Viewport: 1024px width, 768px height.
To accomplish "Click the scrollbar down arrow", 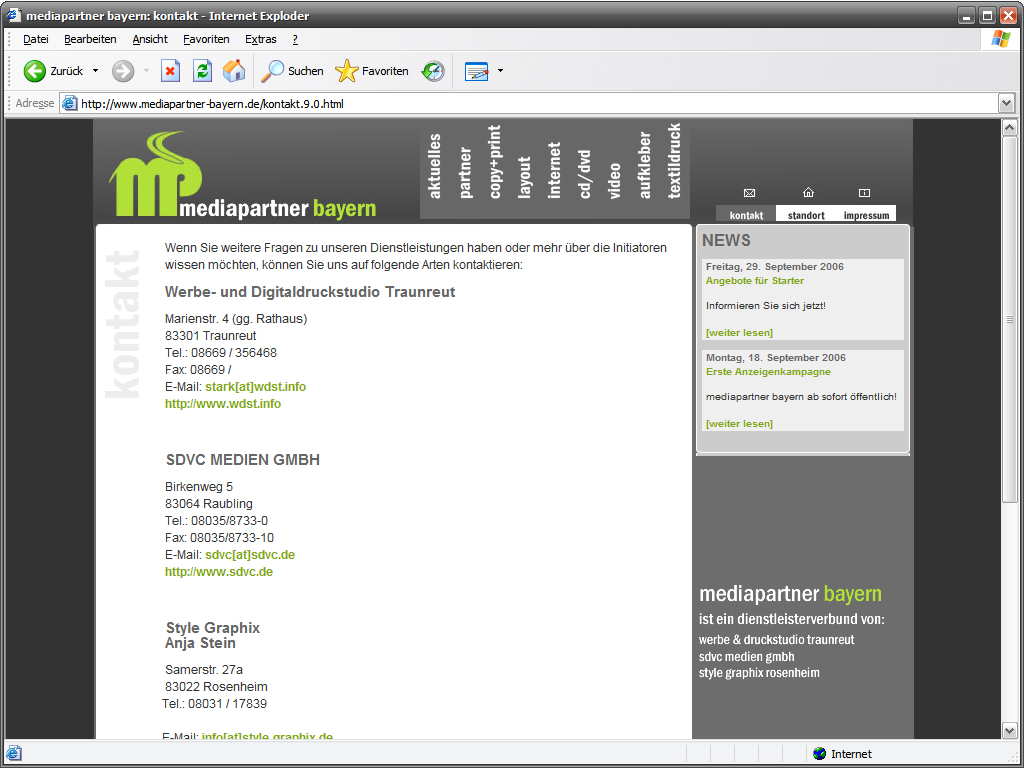I will [x=1009, y=731].
